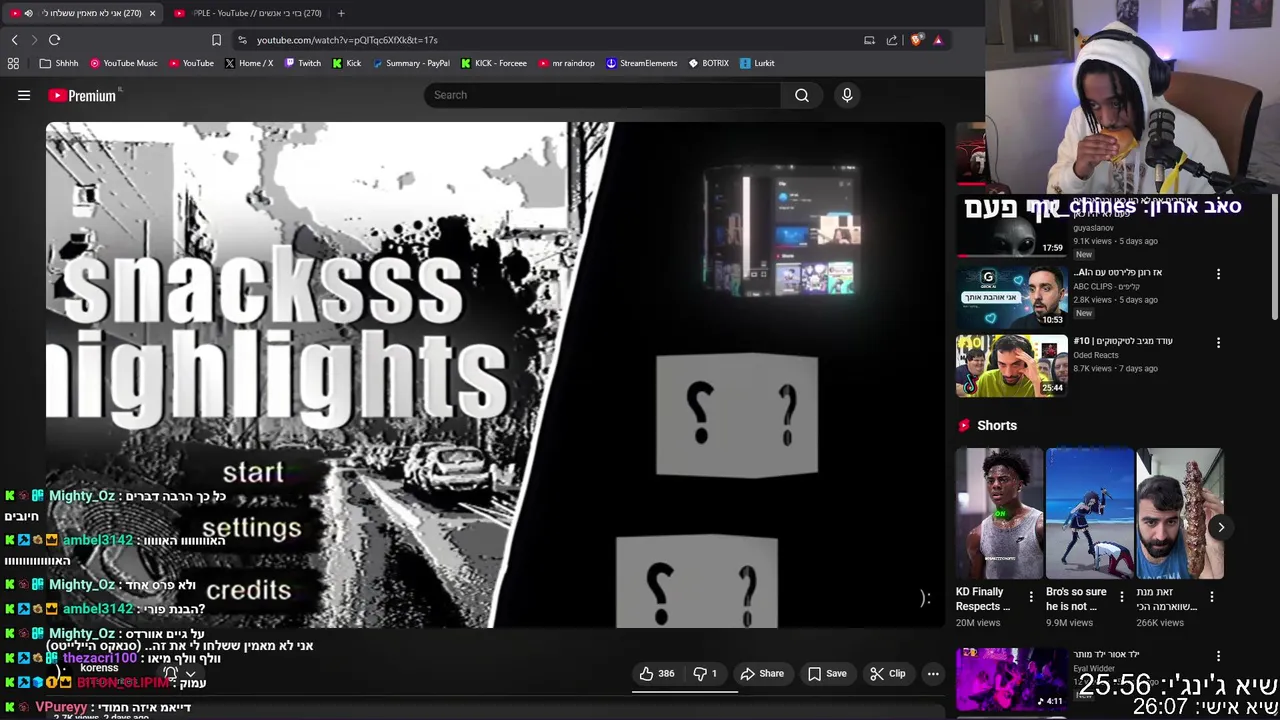Go to YouTube Premium home logo

83,95
